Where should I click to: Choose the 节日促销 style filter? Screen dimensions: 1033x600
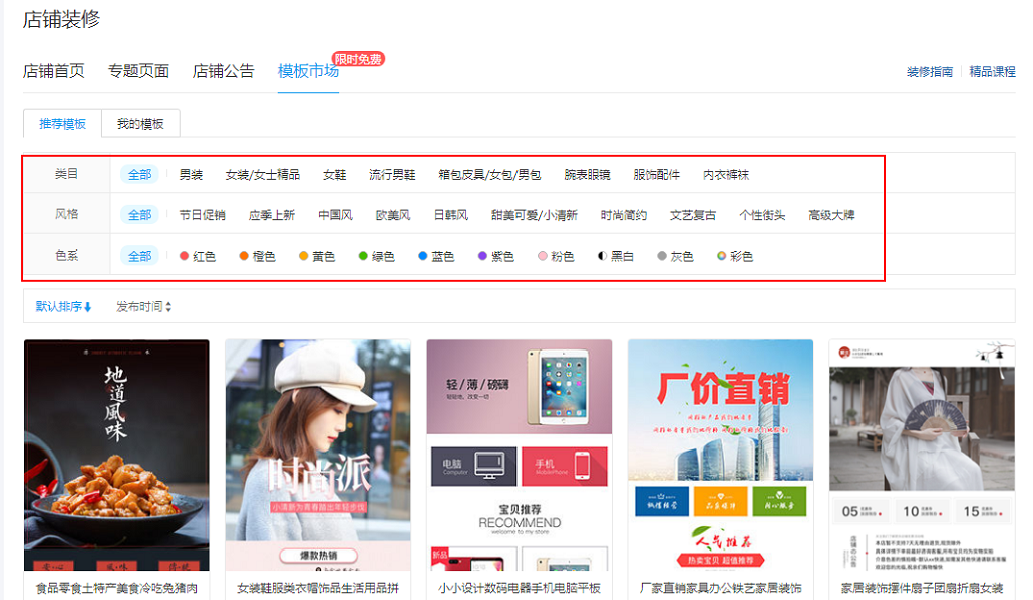pos(202,215)
